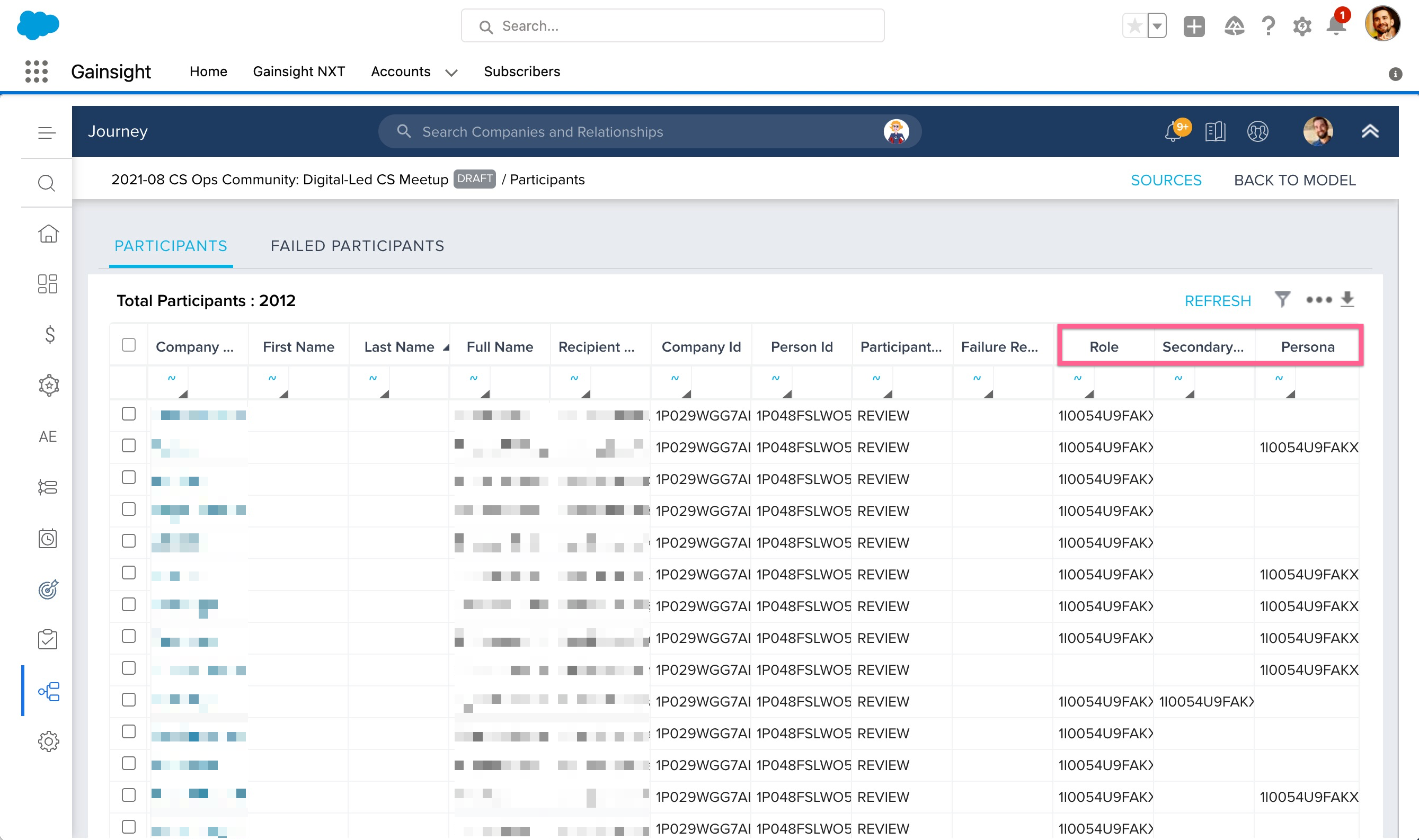
Task: Open Persona column filter operator dropdown
Action: click(x=1276, y=382)
